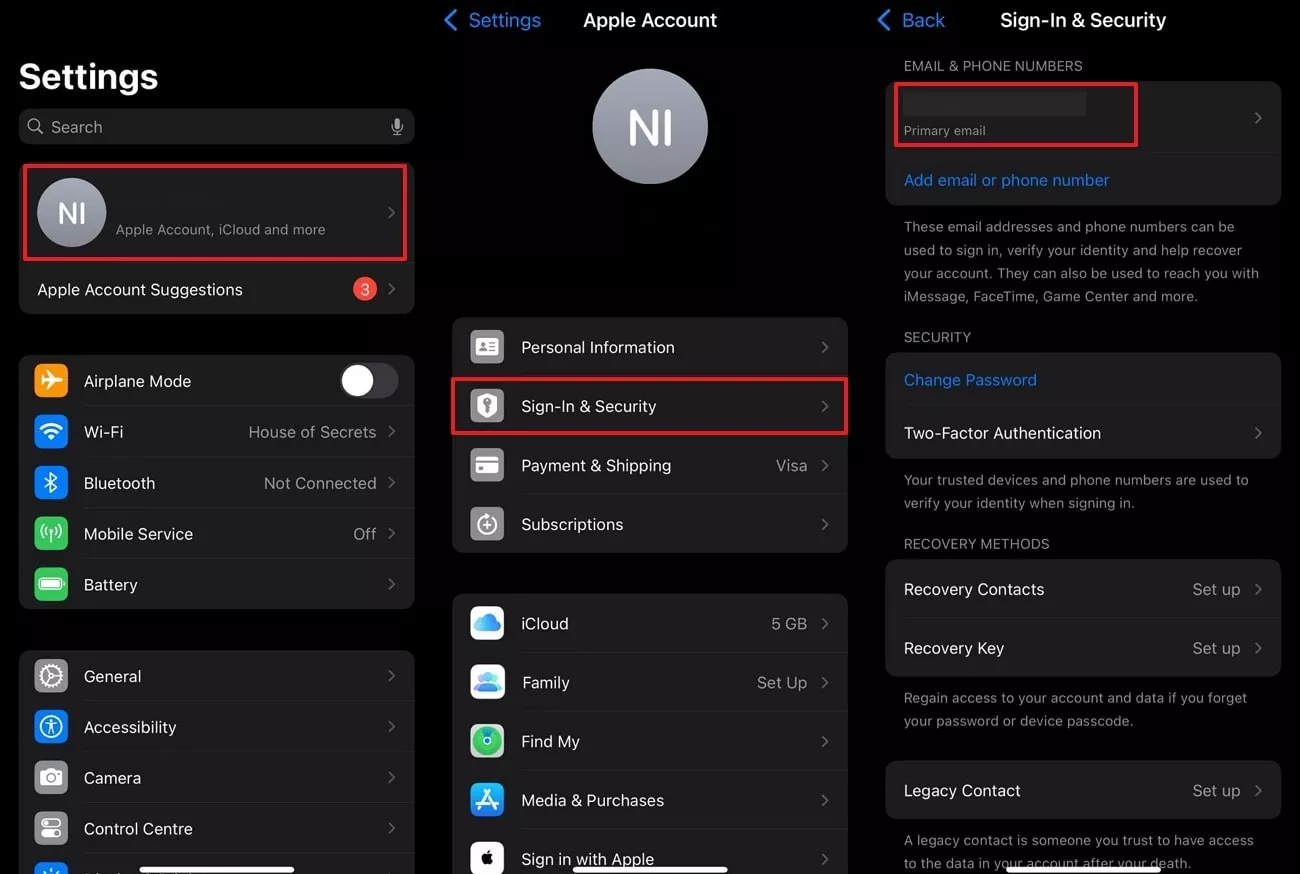Tap the large NI profile avatar
Screen dimensions: 1300x874
(x=650, y=127)
